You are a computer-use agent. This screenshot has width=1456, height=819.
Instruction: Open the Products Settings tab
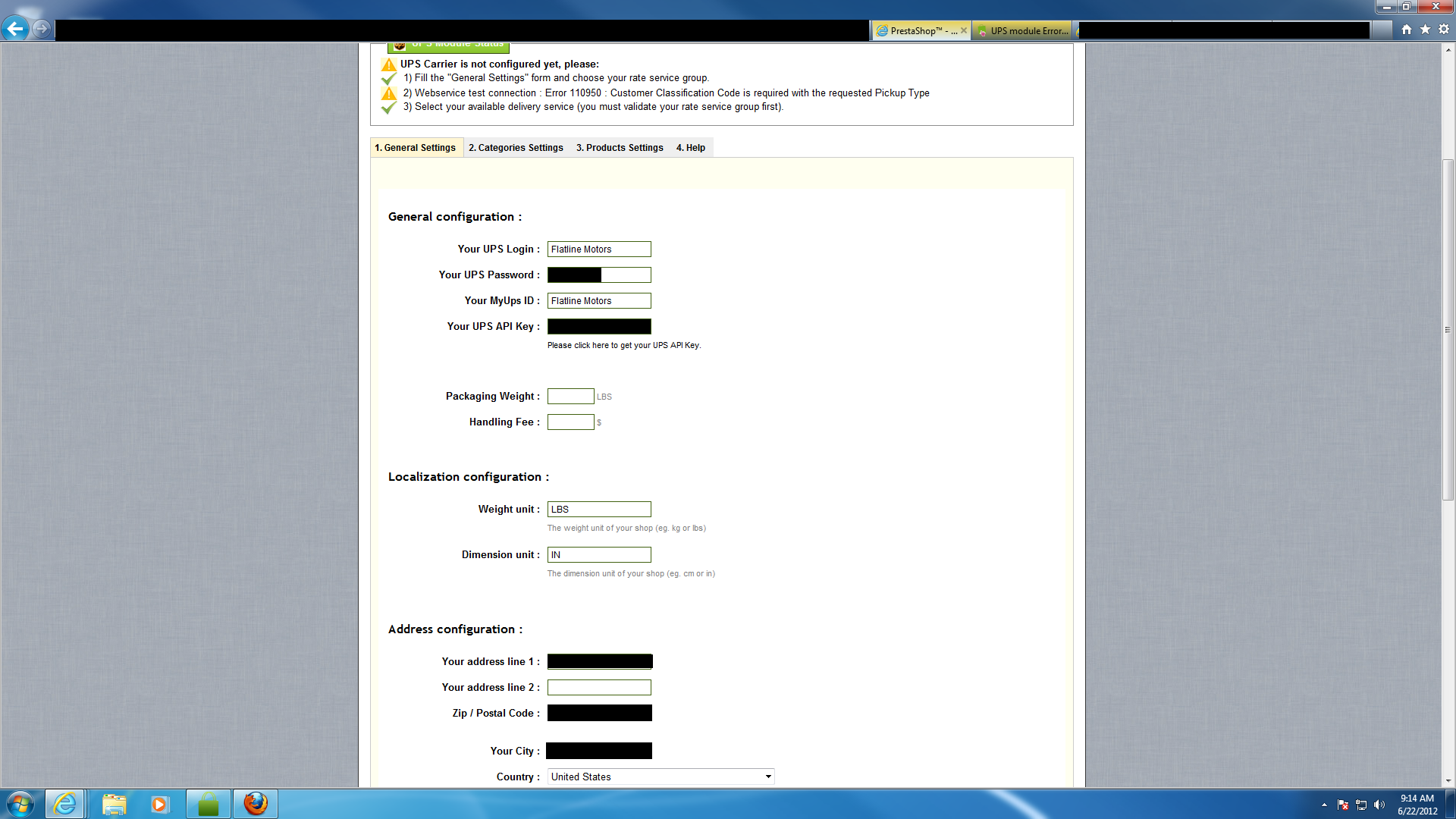(x=620, y=148)
